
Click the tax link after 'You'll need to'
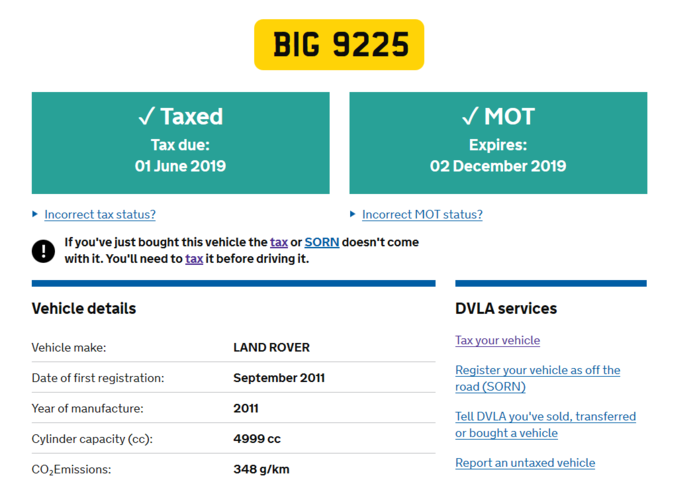click(x=194, y=259)
